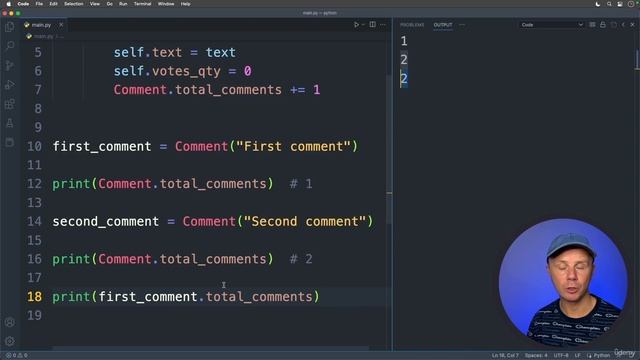Open the Edit menu

click(53, 4)
